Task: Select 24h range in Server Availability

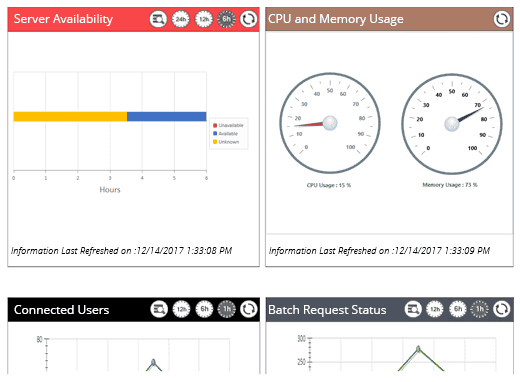Action: (x=180, y=19)
